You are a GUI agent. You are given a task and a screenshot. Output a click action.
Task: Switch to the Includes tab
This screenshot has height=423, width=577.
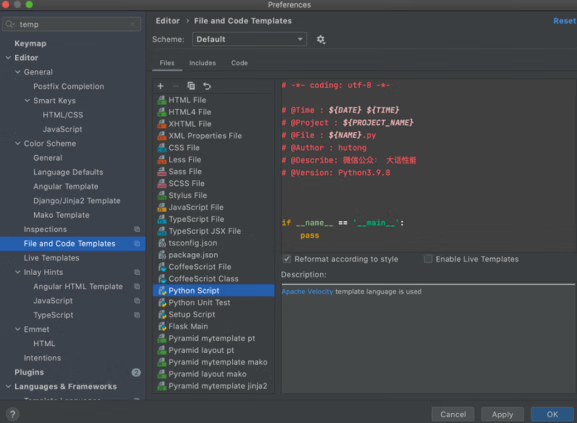point(202,63)
